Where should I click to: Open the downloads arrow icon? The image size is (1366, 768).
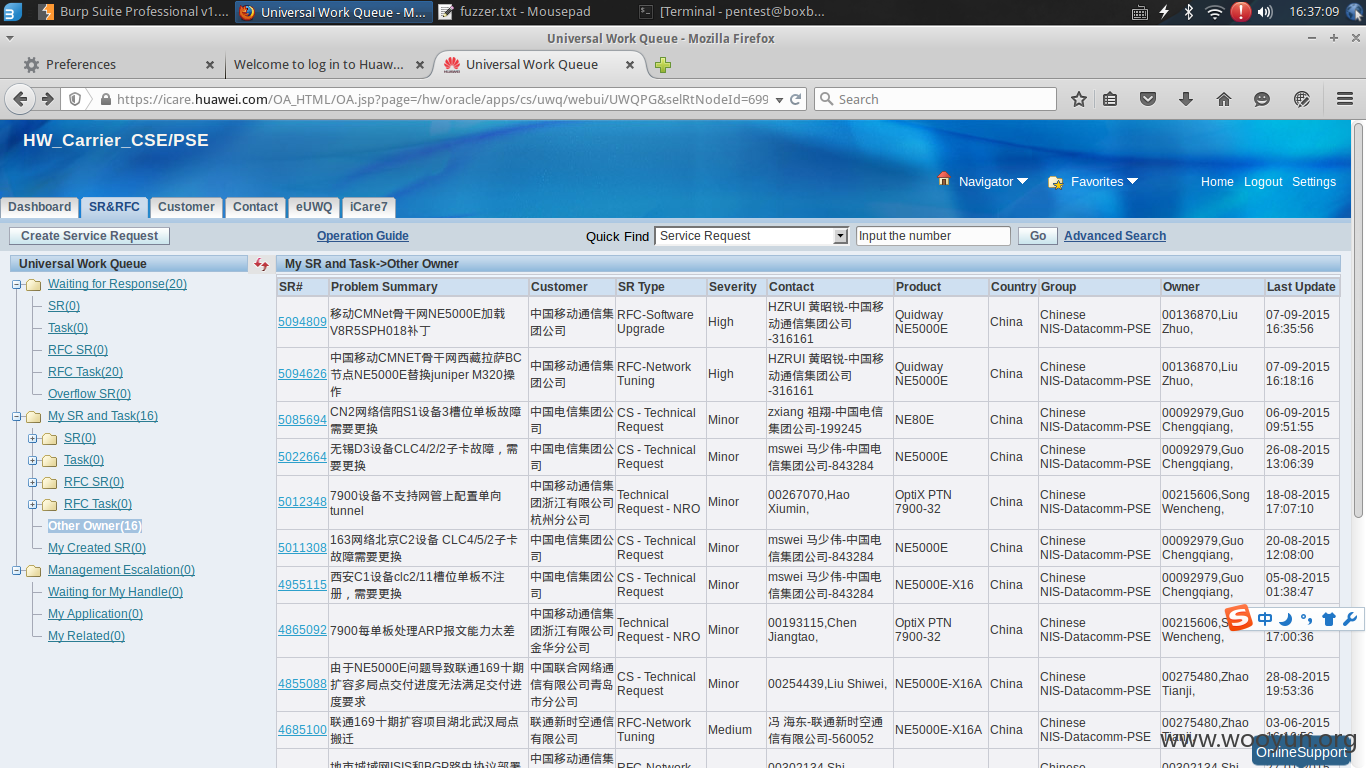point(1186,99)
